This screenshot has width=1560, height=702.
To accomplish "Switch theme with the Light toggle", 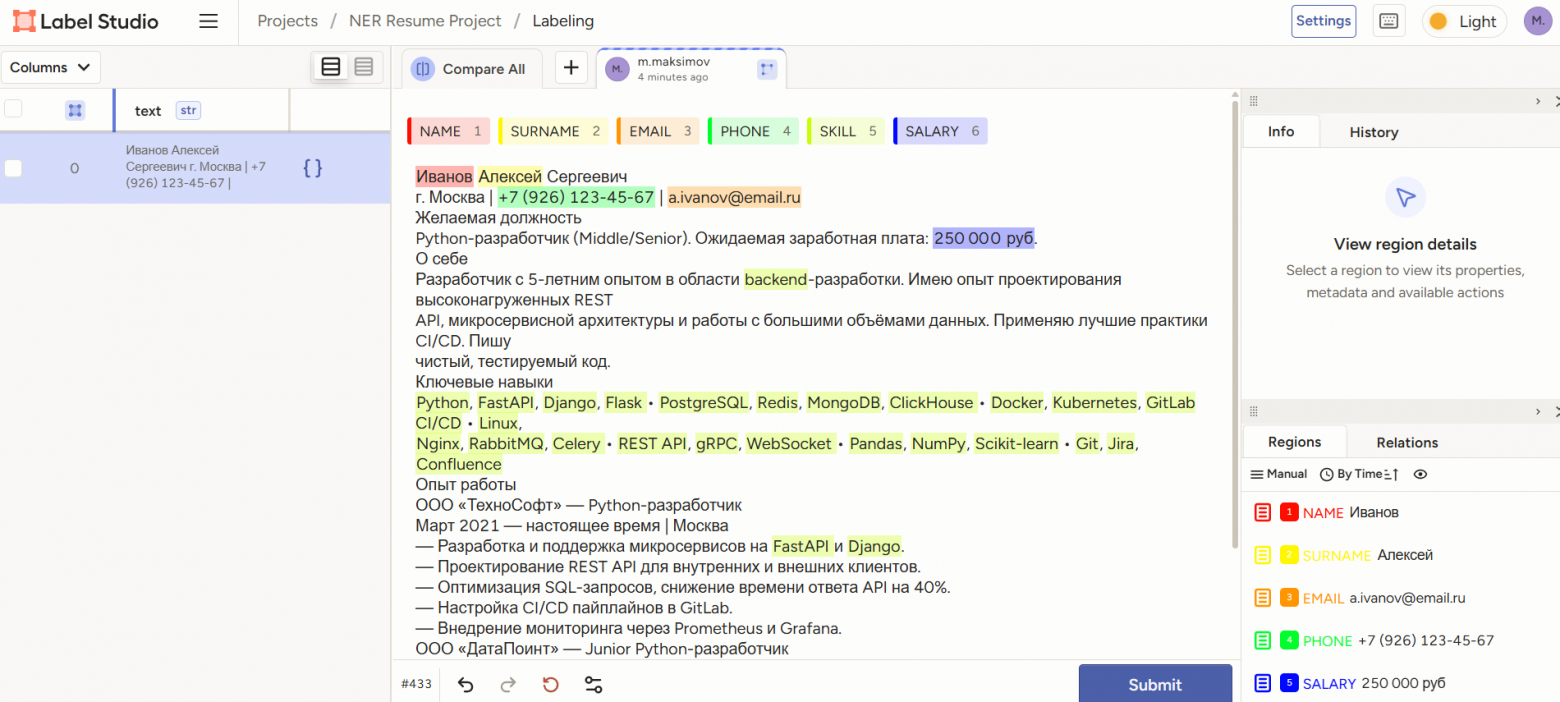I will click(x=1464, y=20).
